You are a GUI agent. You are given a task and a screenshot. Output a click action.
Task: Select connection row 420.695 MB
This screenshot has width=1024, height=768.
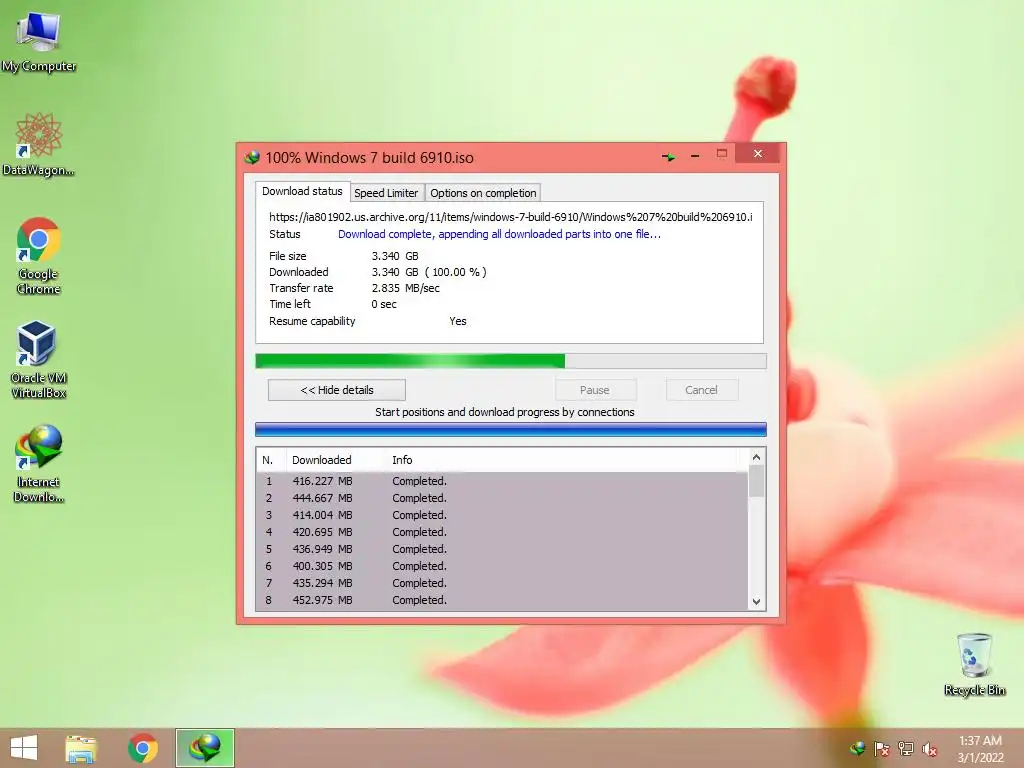pyautogui.click(x=502, y=532)
